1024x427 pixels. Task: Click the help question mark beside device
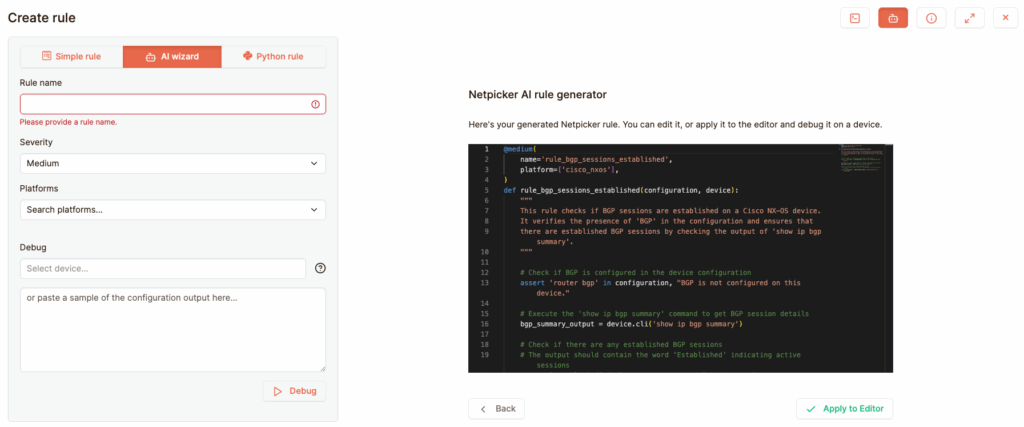320,268
